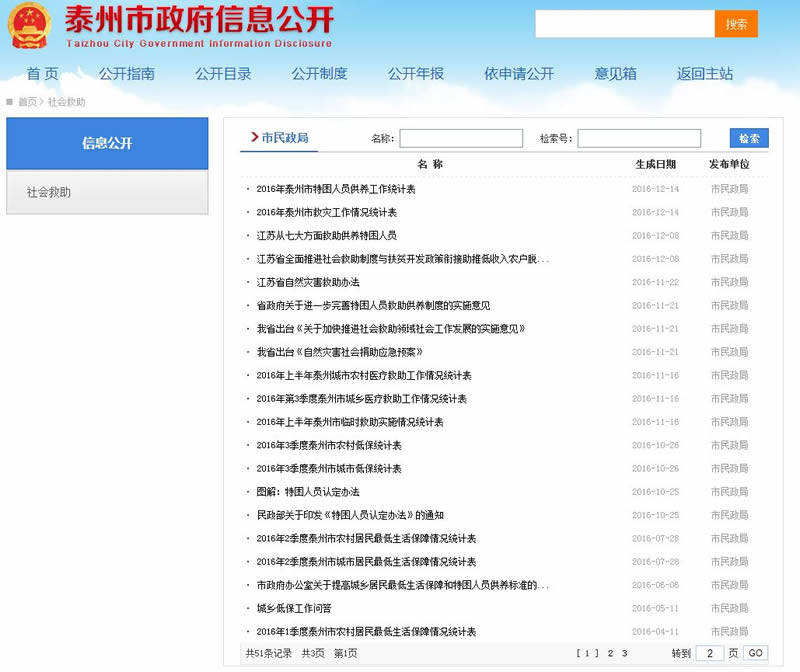Click the breadcrumb home icon
The image size is (800, 672).
[10, 102]
